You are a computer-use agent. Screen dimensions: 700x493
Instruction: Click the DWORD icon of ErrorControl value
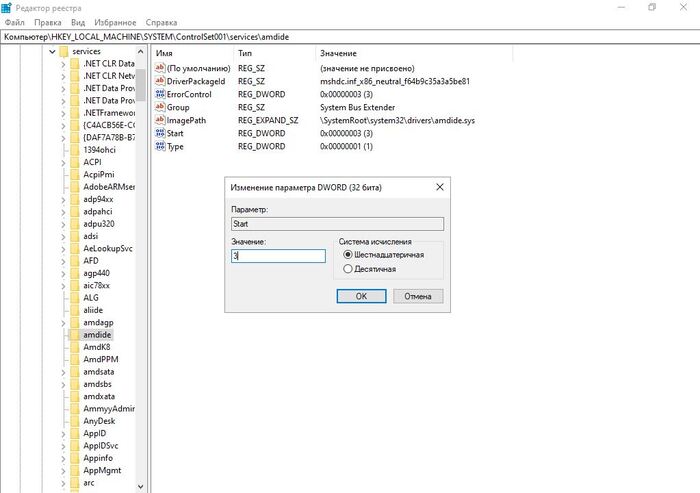tap(160, 94)
